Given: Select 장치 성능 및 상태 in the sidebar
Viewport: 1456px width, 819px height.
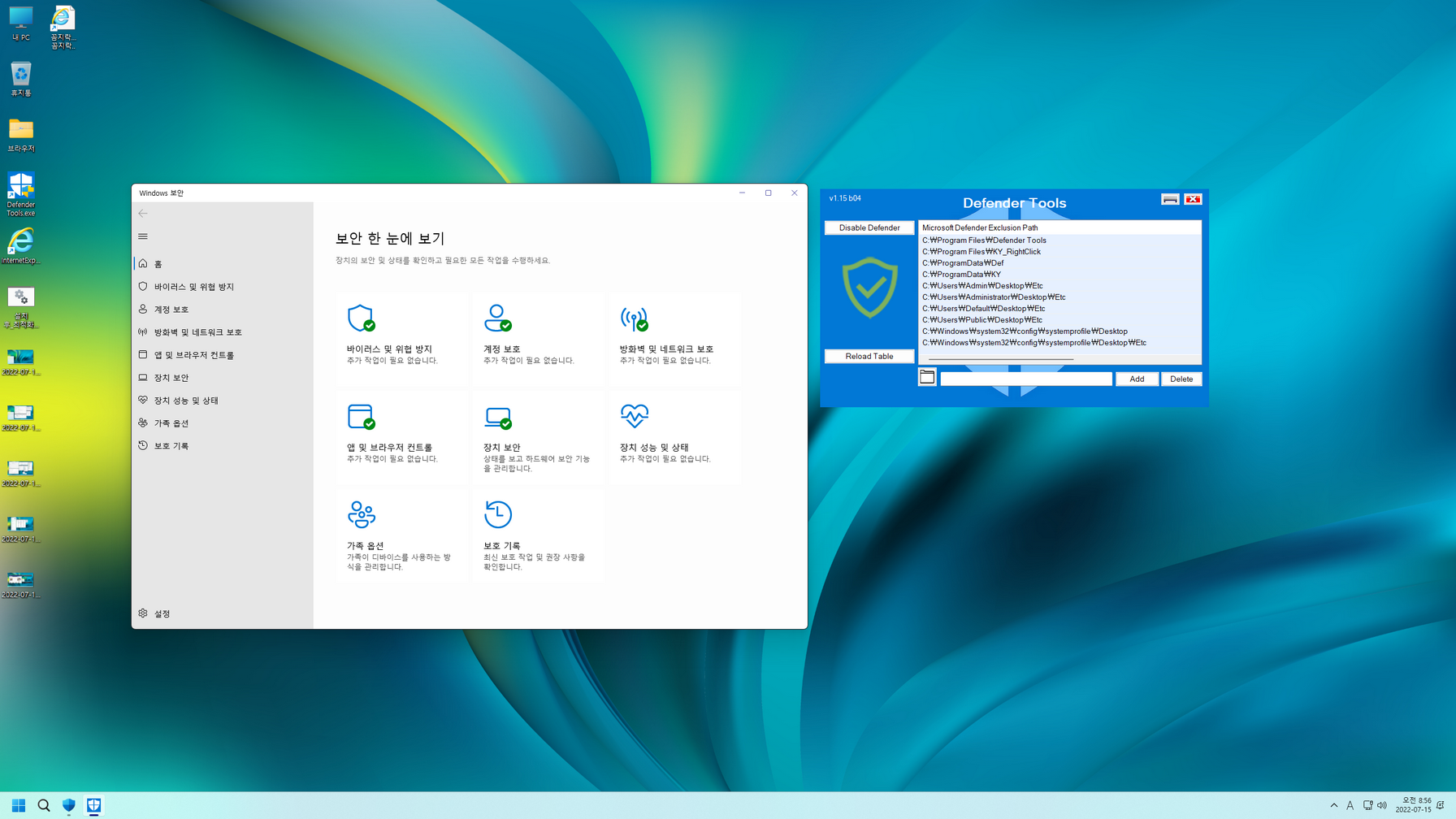Looking at the screenshot, I should click(223, 401).
